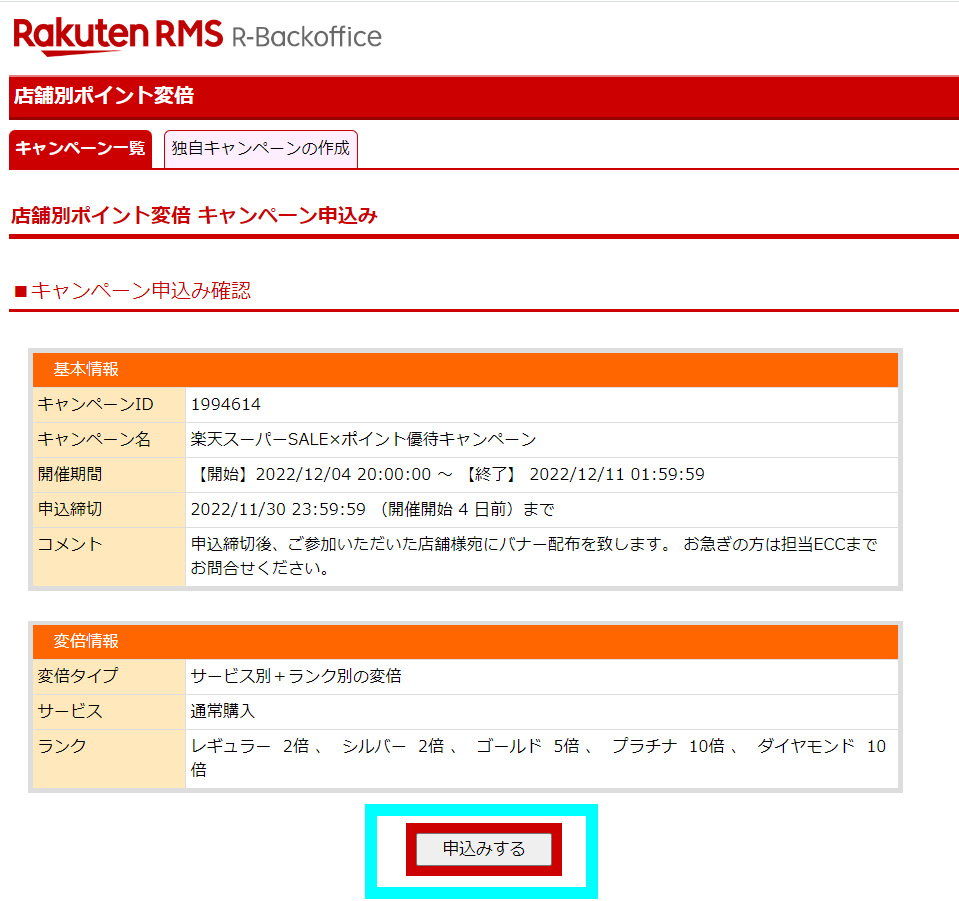This screenshot has height=901, width=959.
Task: Click the コメント text about バナー配布
Action: [x=534, y=556]
